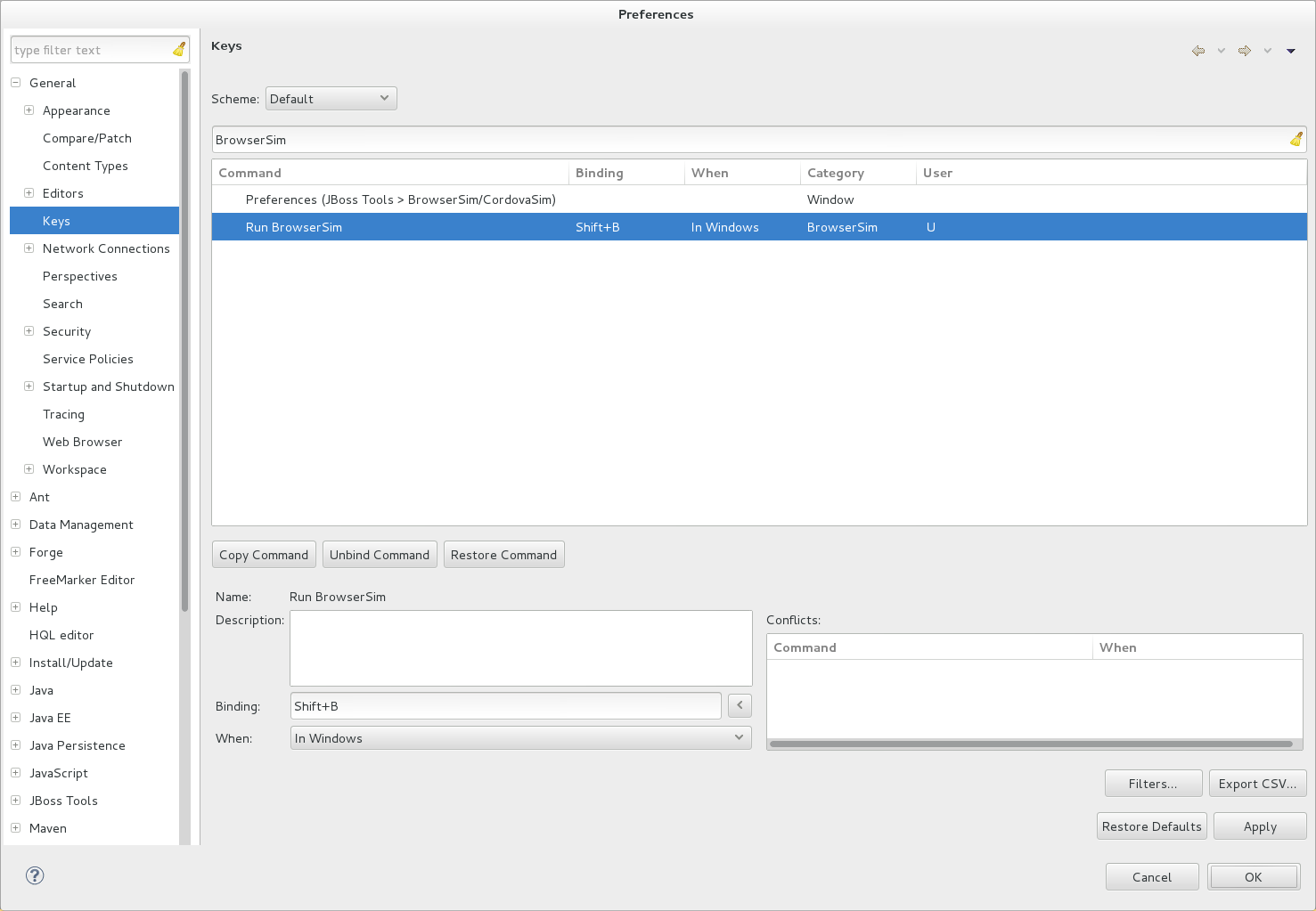
Task: Click the left arrow button beside Binding field
Action: [x=739, y=705]
